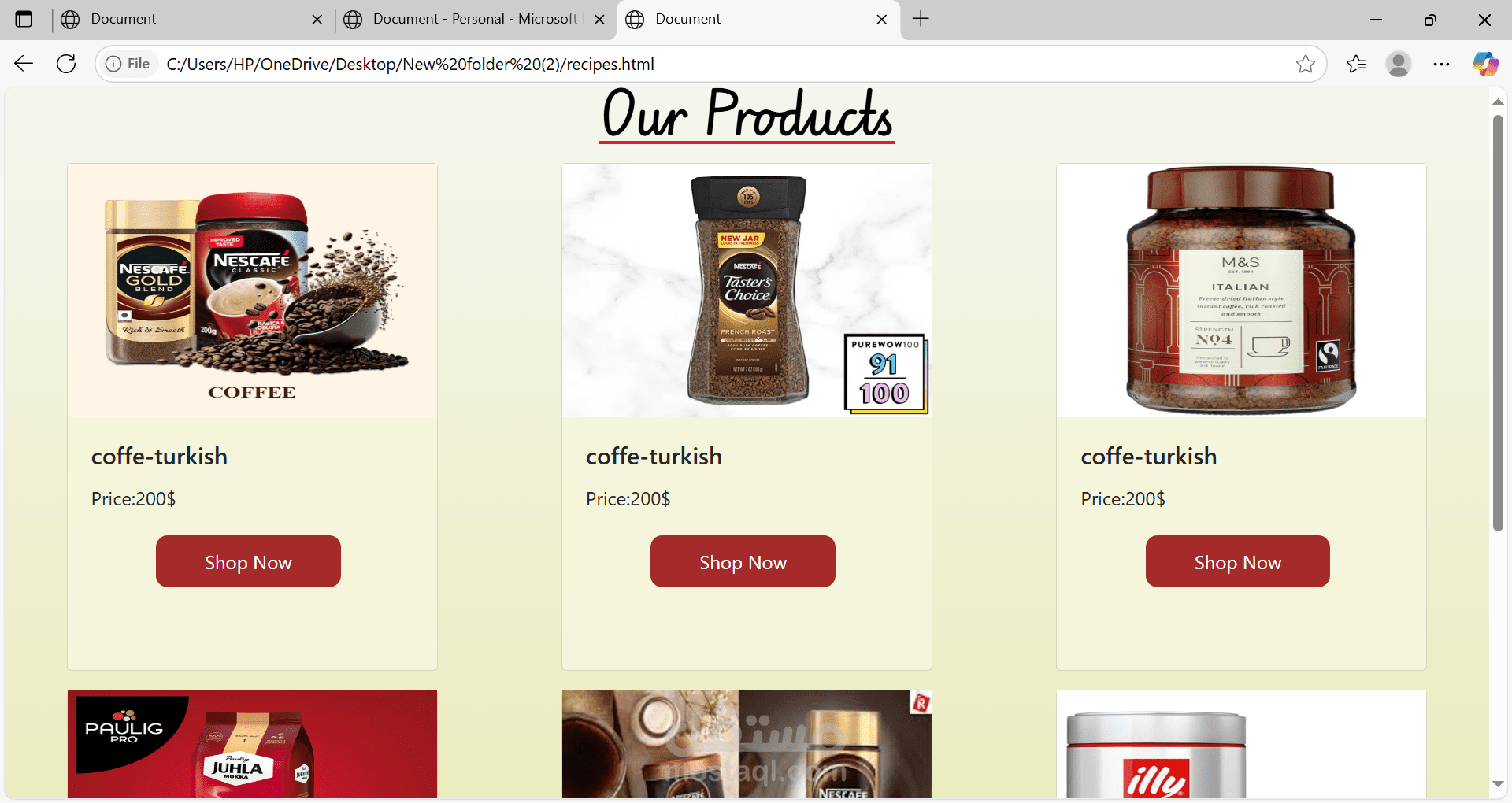The height and width of the screenshot is (803, 1512).
Task: Click the browser back arrow
Action: tap(24, 64)
